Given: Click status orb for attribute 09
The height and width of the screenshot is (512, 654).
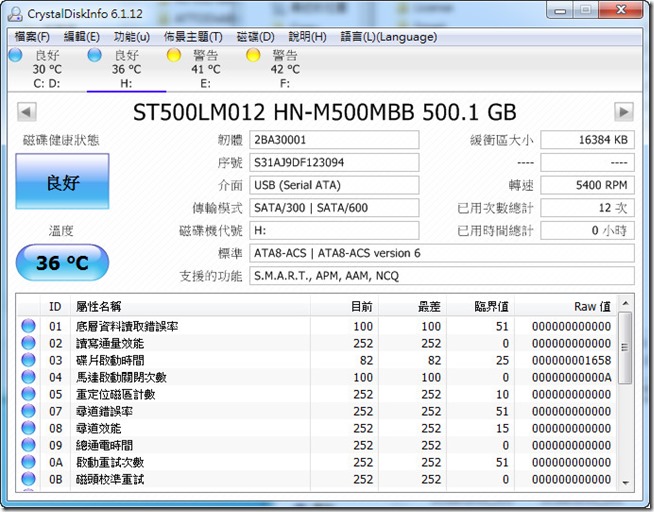Looking at the screenshot, I should (x=28, y=445).
